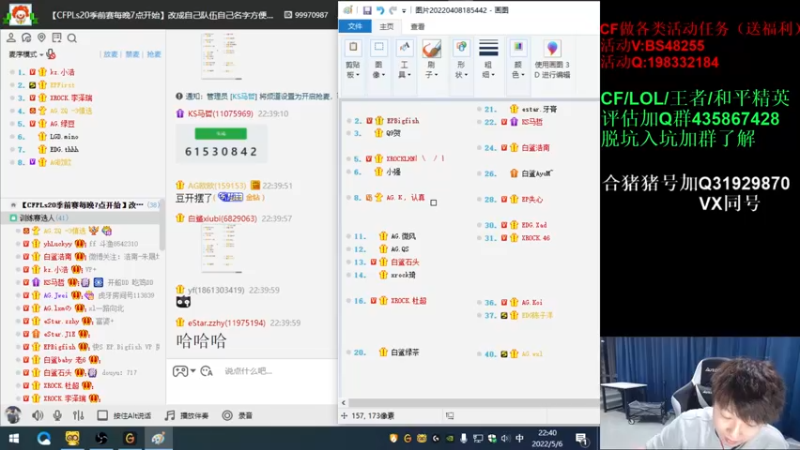Image resolution: width=800 pixels, height=450 pixels.
Task: Click the middle blue link above mic list
Action: tap(132, 54)
